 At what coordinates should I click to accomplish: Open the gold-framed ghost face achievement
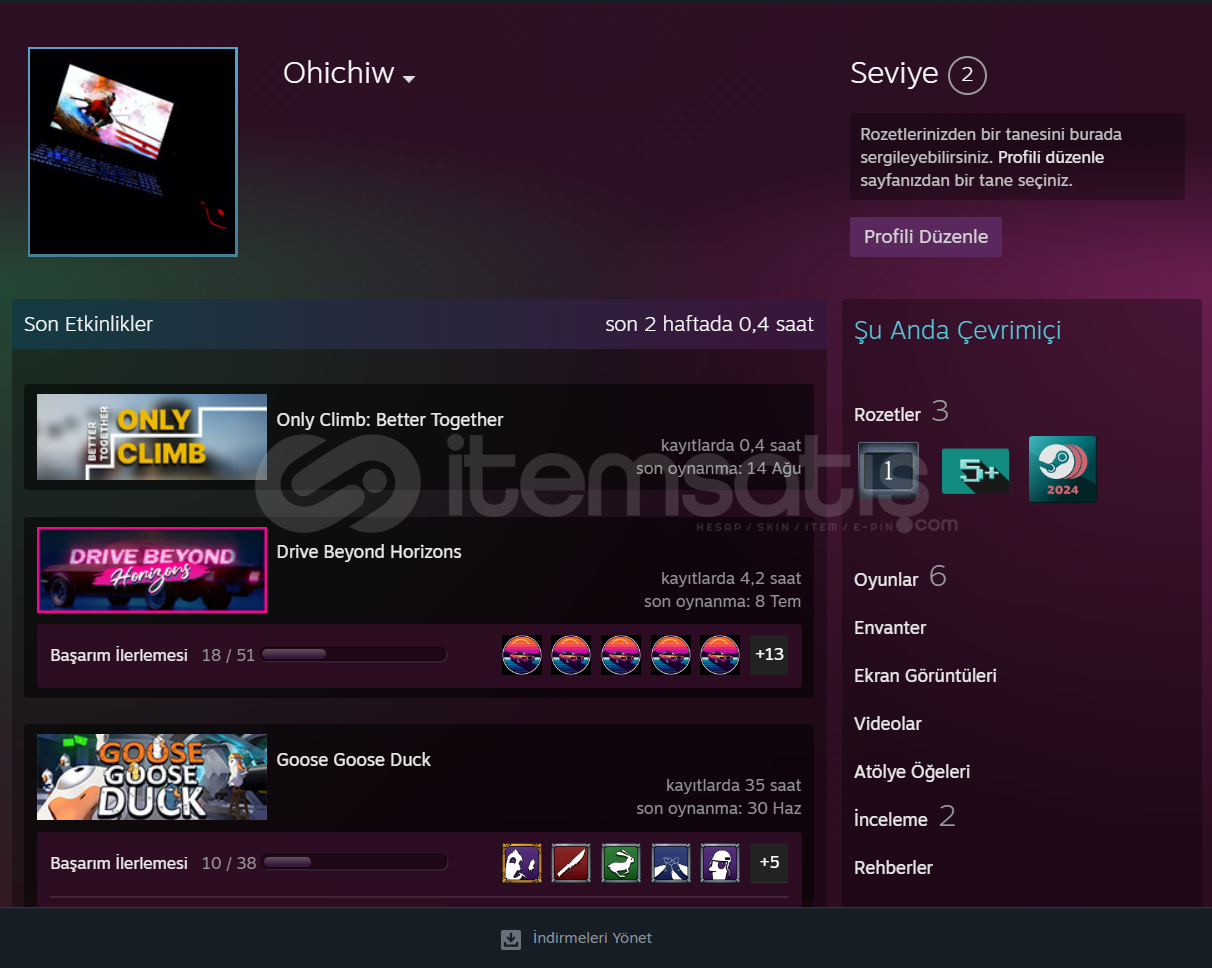(x=522, y=863)
